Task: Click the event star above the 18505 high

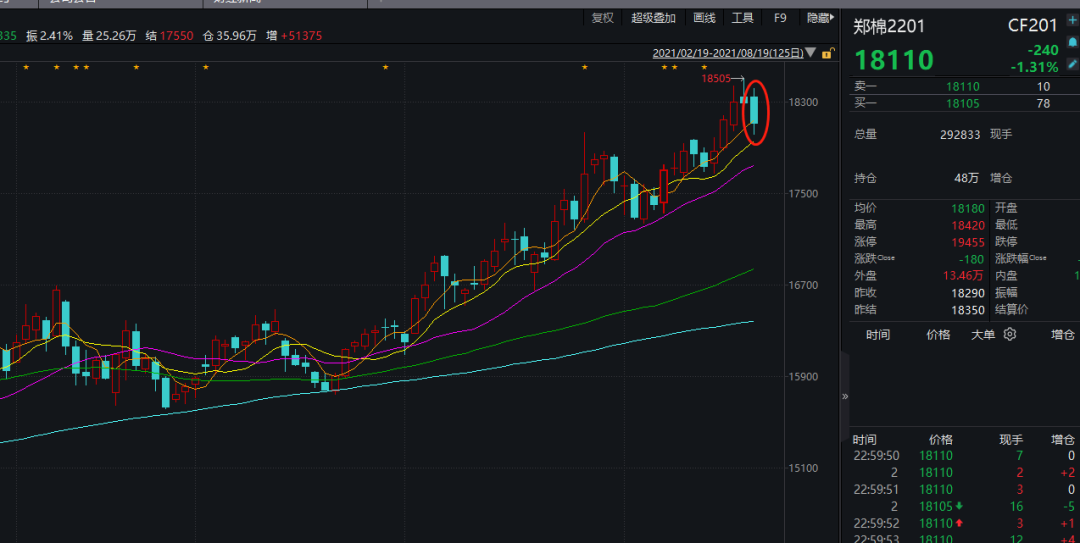Action: pyautogui.click(x=703, y=67)
